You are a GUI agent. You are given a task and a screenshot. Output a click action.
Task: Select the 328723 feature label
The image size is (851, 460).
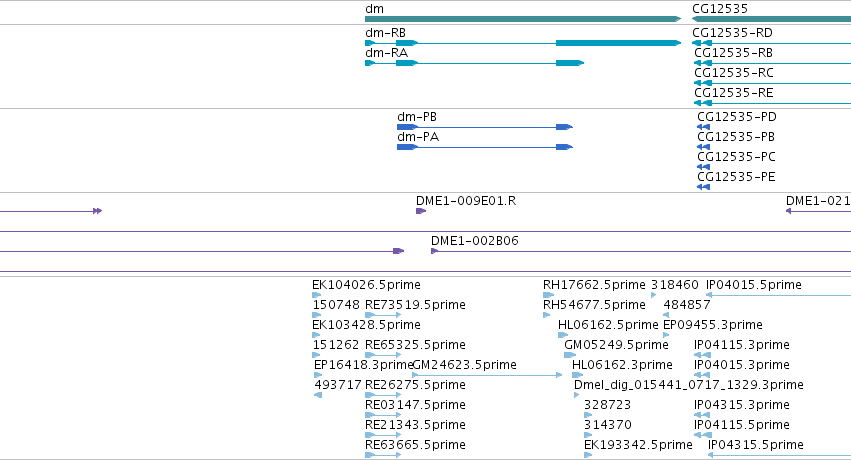607,406
